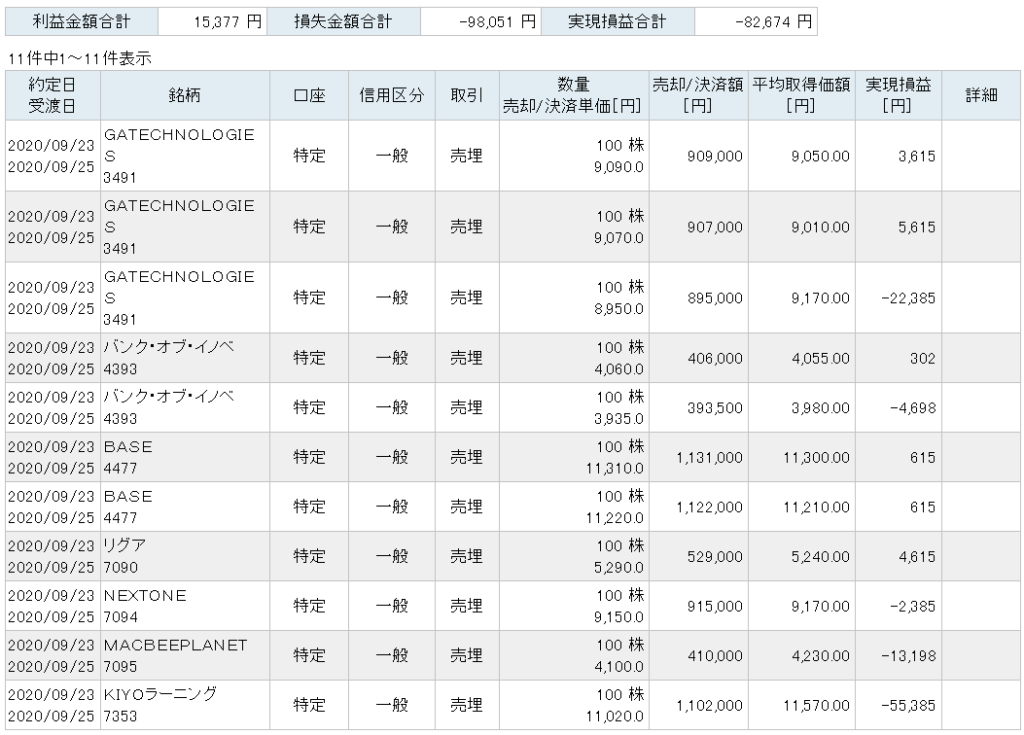Click the realized profit 4,615 cell
This screenshot has width=1024, height=735.
[898, 557]
